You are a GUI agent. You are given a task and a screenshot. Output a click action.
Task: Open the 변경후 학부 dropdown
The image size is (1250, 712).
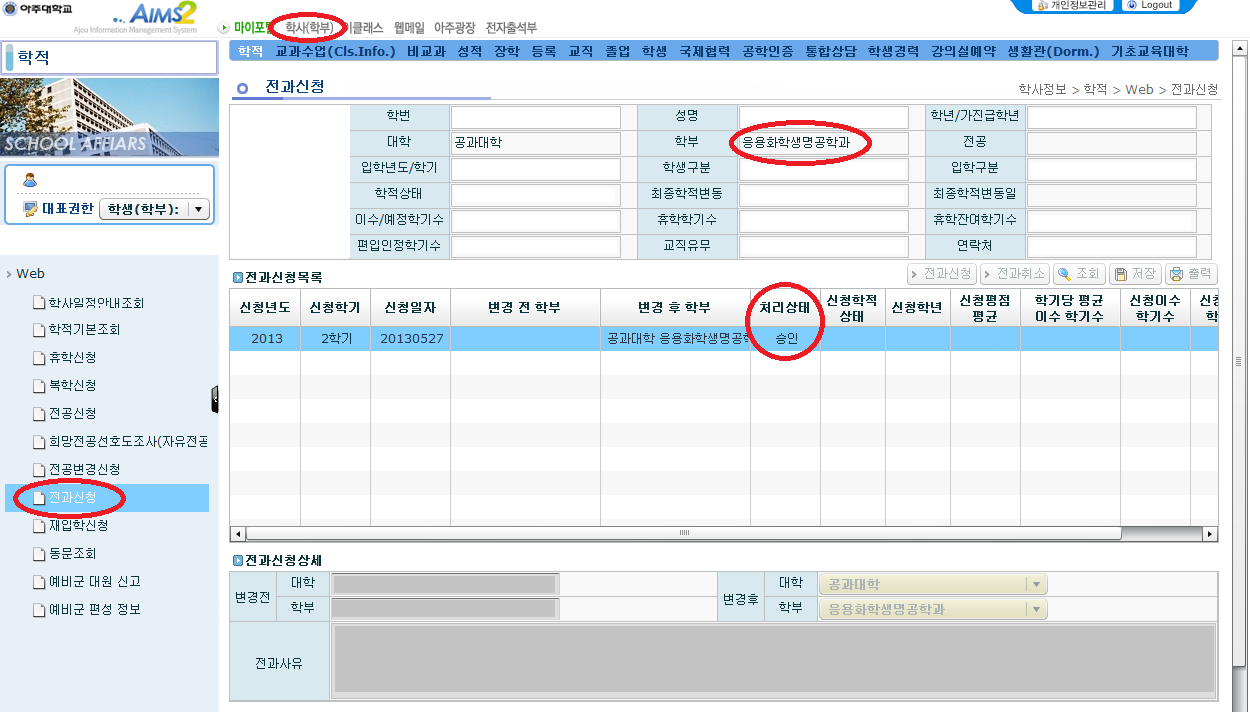point(1037,609)
